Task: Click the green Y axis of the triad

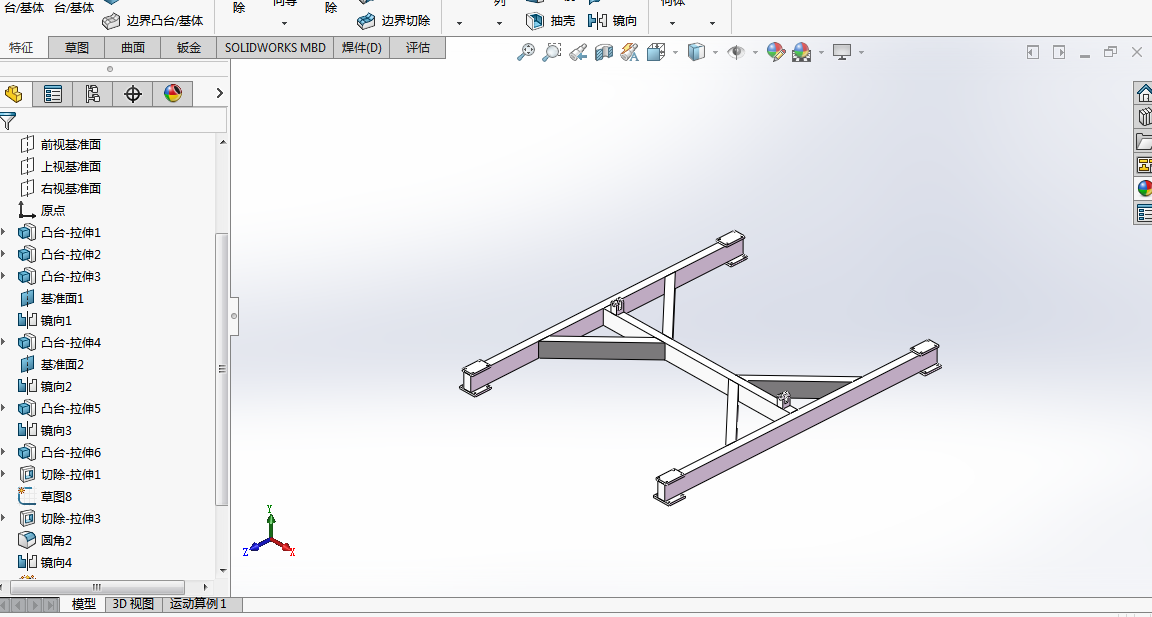Action: [x=270, y=523]
